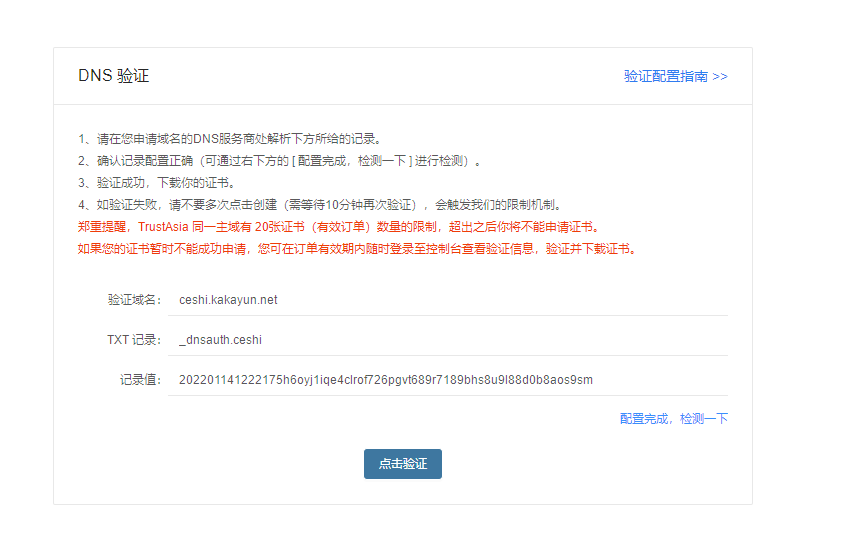The width and height of the screenshot is (867, 557).
Task: Open the 验证配置指南 >> link
Action: tap(676, 76)
